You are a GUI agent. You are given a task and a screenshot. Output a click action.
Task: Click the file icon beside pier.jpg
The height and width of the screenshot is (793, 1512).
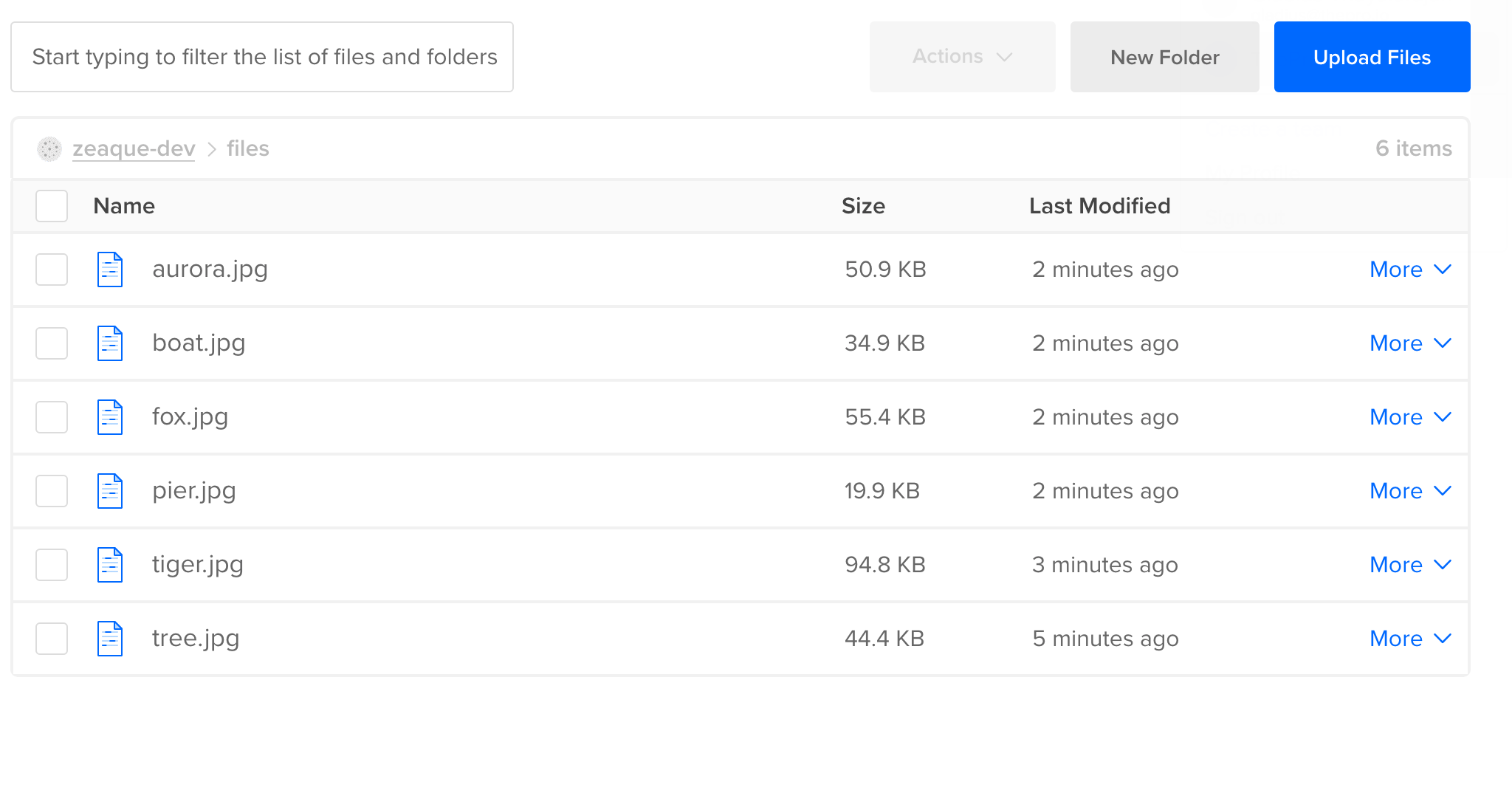pyautogui.click(x=109, y=490)
